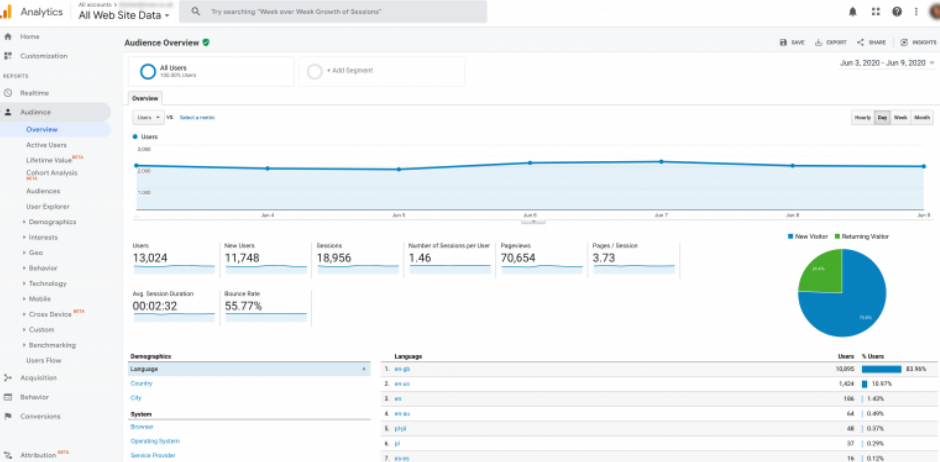This screenshot has height=462, width=940.
Task: Click the notifications bell icon
Action: point(853,12)
